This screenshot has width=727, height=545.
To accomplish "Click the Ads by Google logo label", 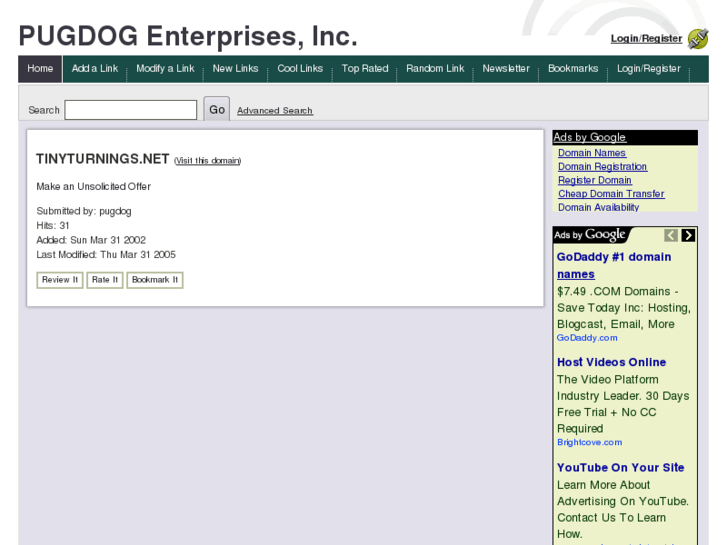I will tap(590, 235).
